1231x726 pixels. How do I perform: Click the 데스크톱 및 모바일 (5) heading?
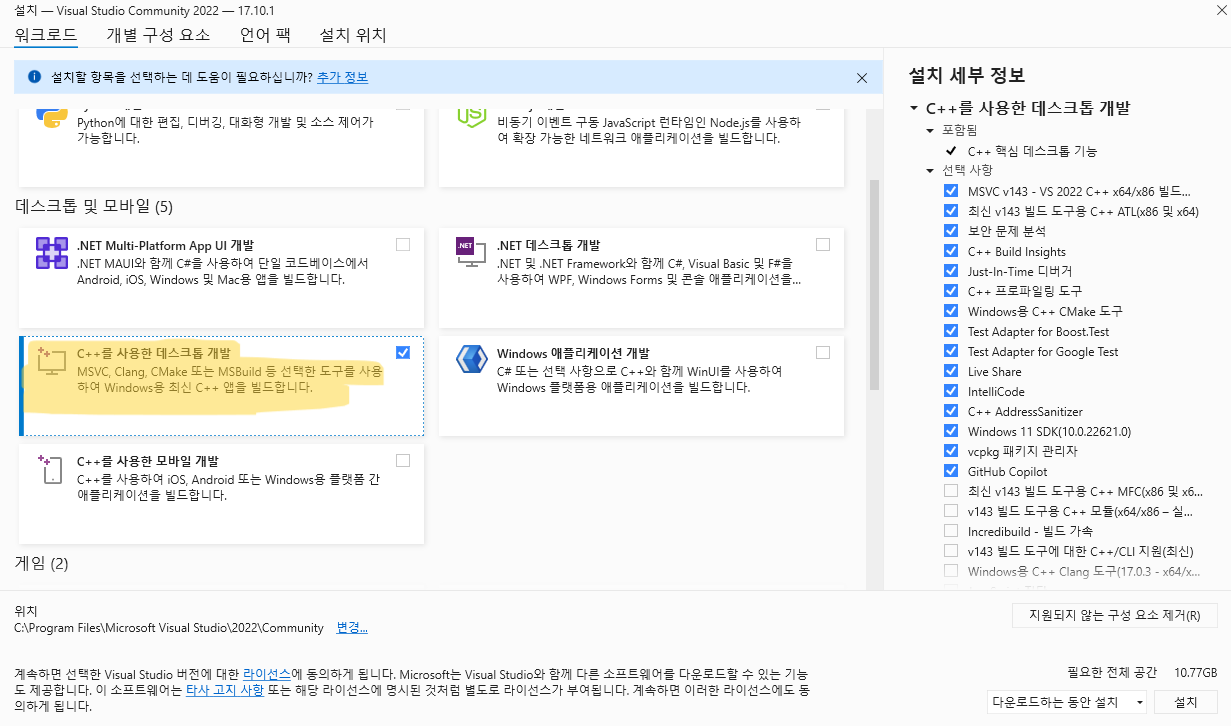coord(94,206)
